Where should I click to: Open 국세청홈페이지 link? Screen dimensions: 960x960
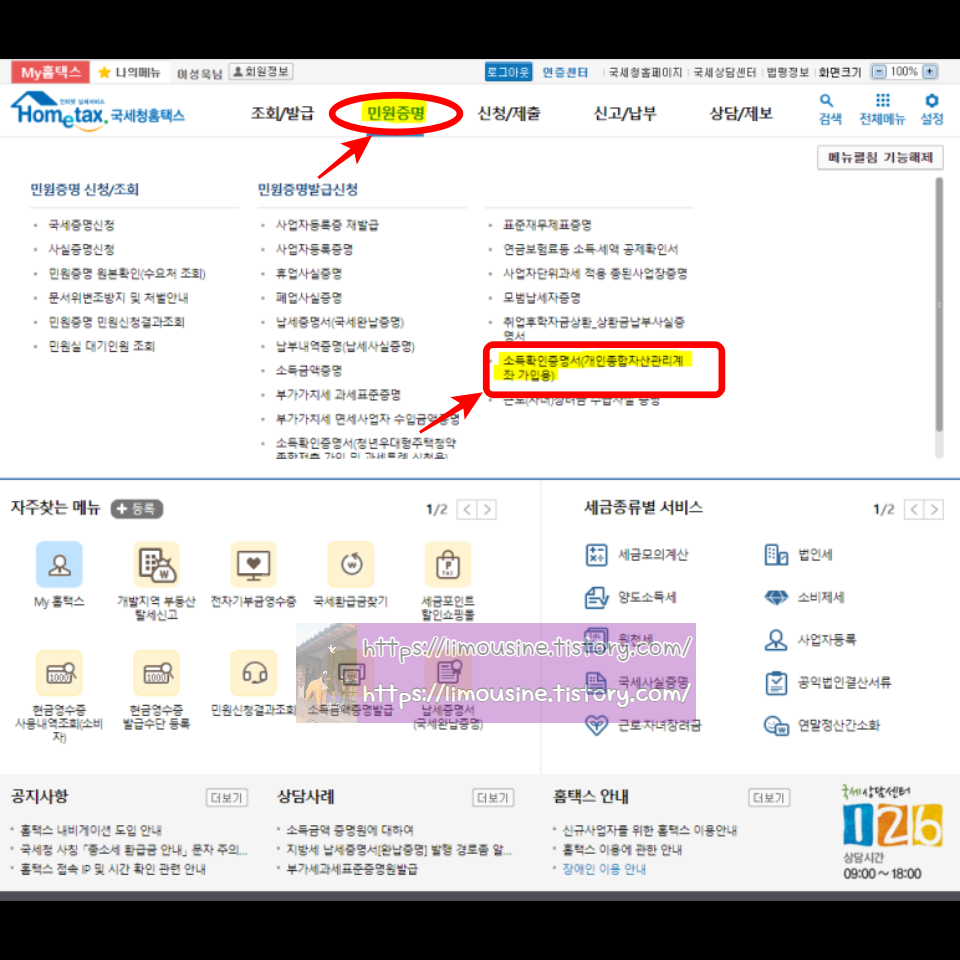point(645,72)
